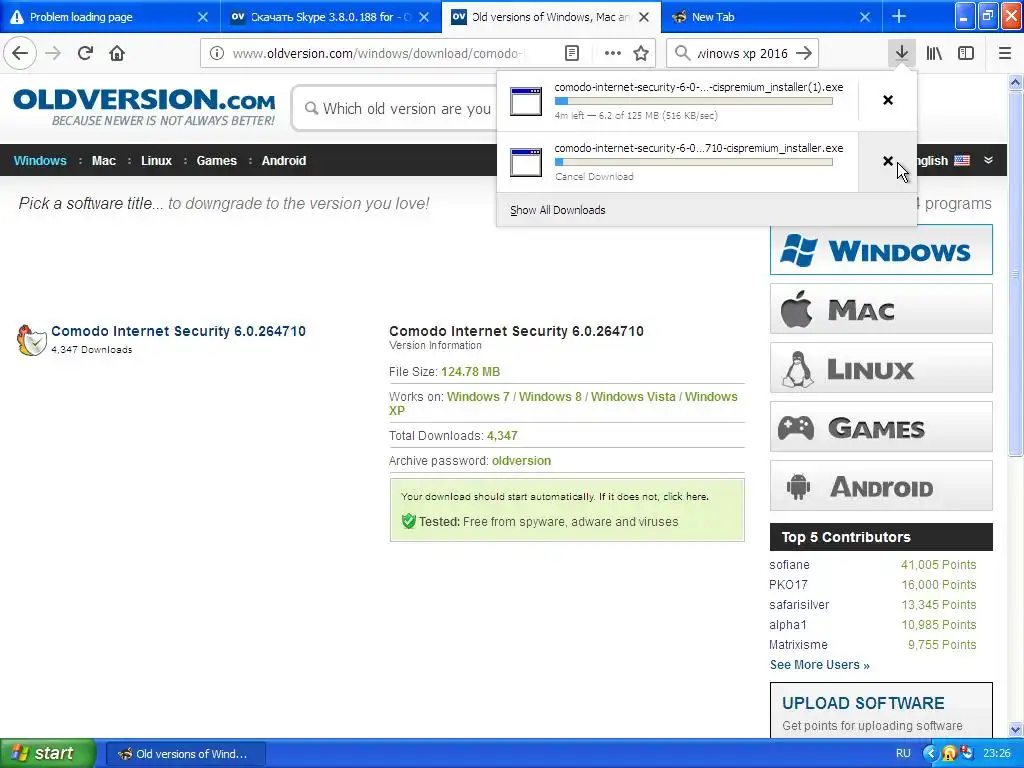
Task: Click the large Games platform button
Action: [x=881, y=427]
